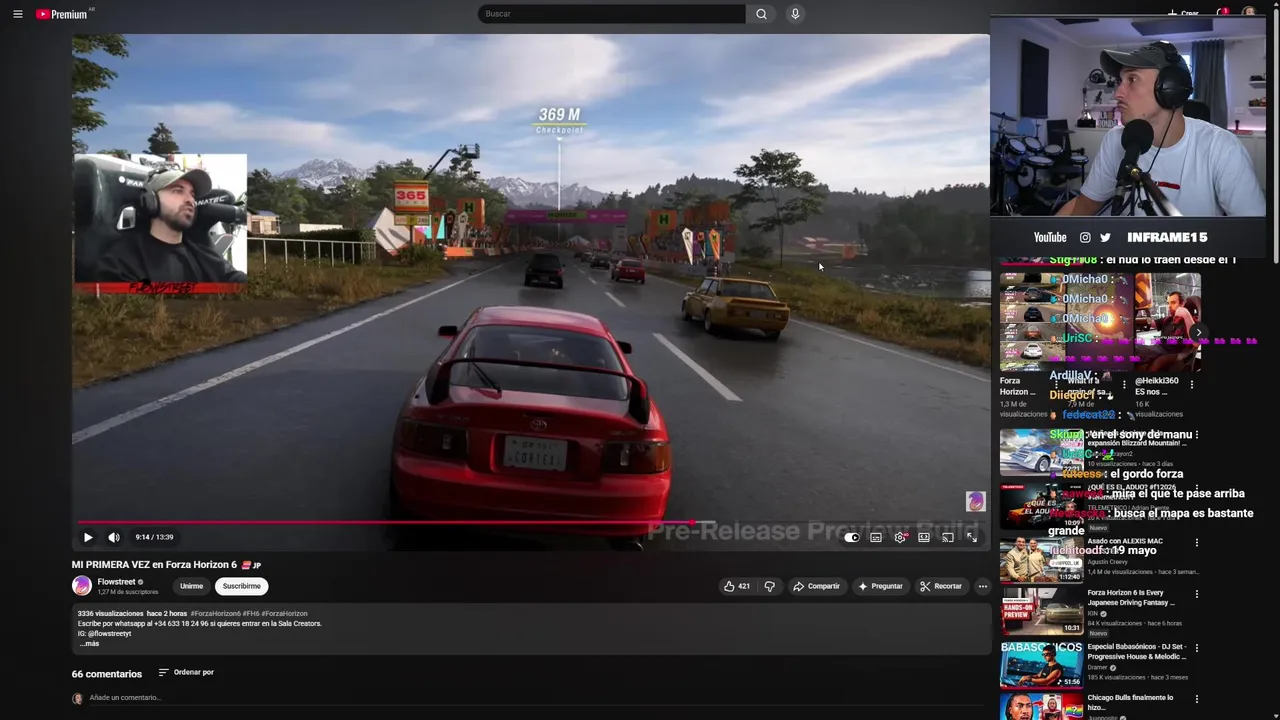The height and width of the screenshot is (720, 1280).
Task: Open the notifications bell
Action: click(x=1222, y=13)
